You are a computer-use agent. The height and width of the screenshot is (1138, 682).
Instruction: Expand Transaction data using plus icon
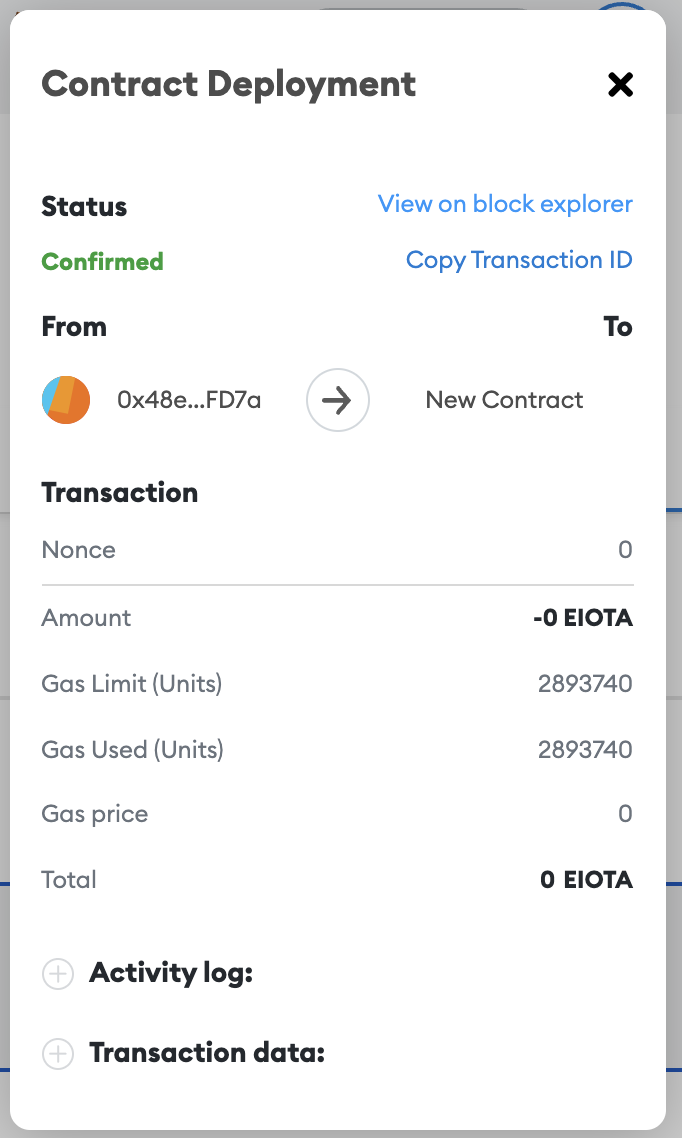pos(58,1053)
